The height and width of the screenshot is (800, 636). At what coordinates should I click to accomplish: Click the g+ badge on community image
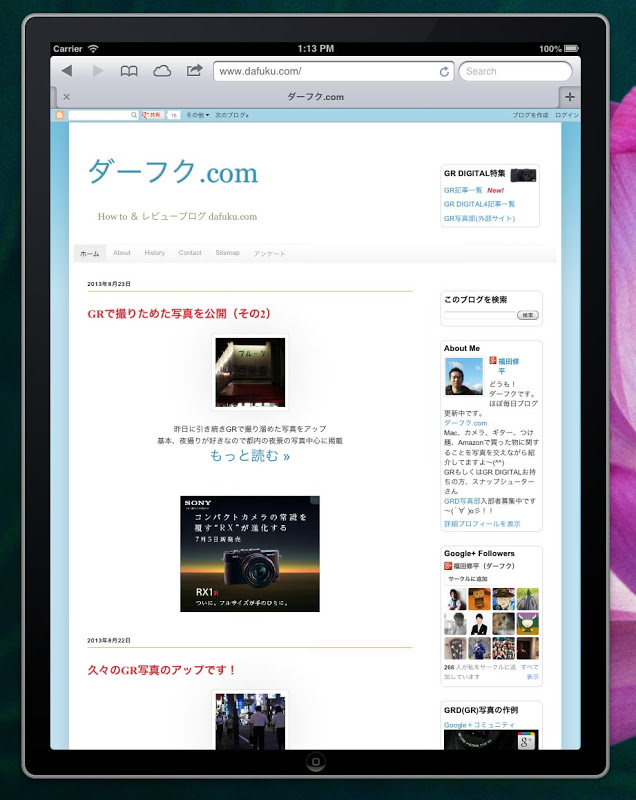click(526, 741)
